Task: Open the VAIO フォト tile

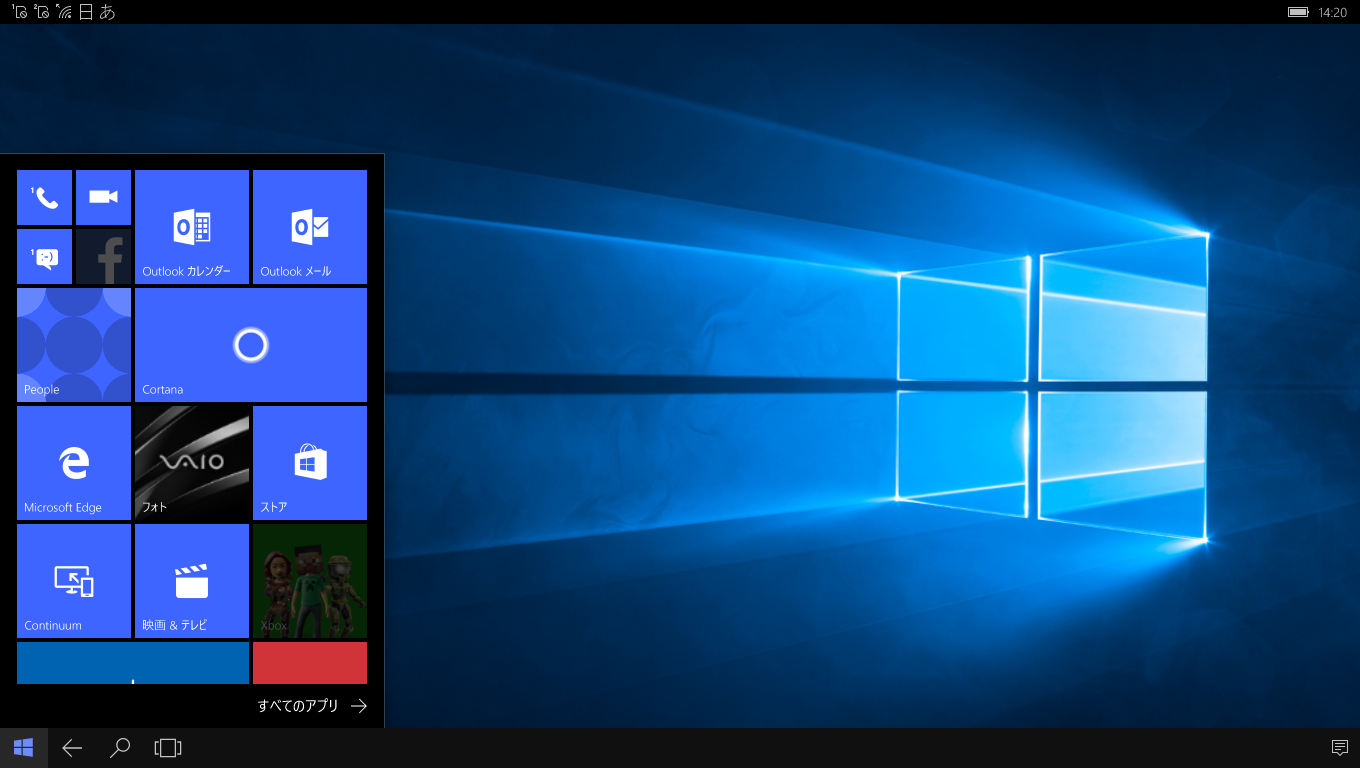Action: (x=192, y=463)
